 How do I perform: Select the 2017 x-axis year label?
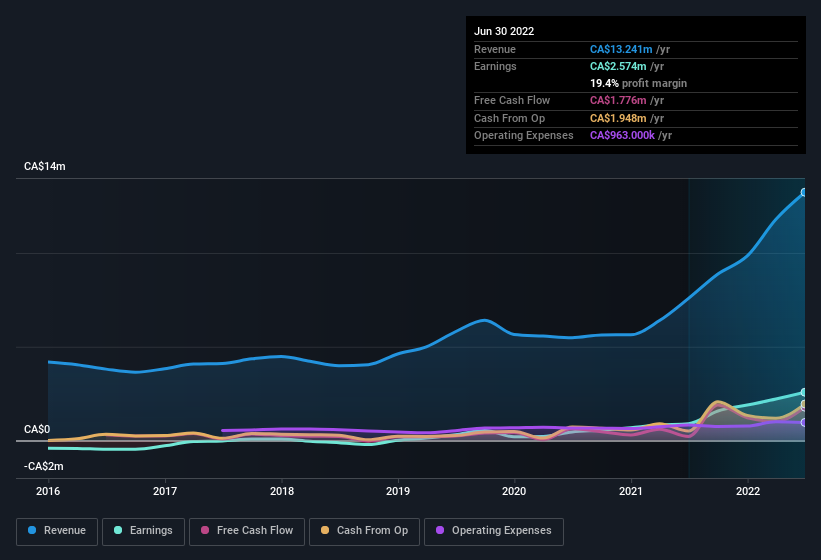(165, 491)
